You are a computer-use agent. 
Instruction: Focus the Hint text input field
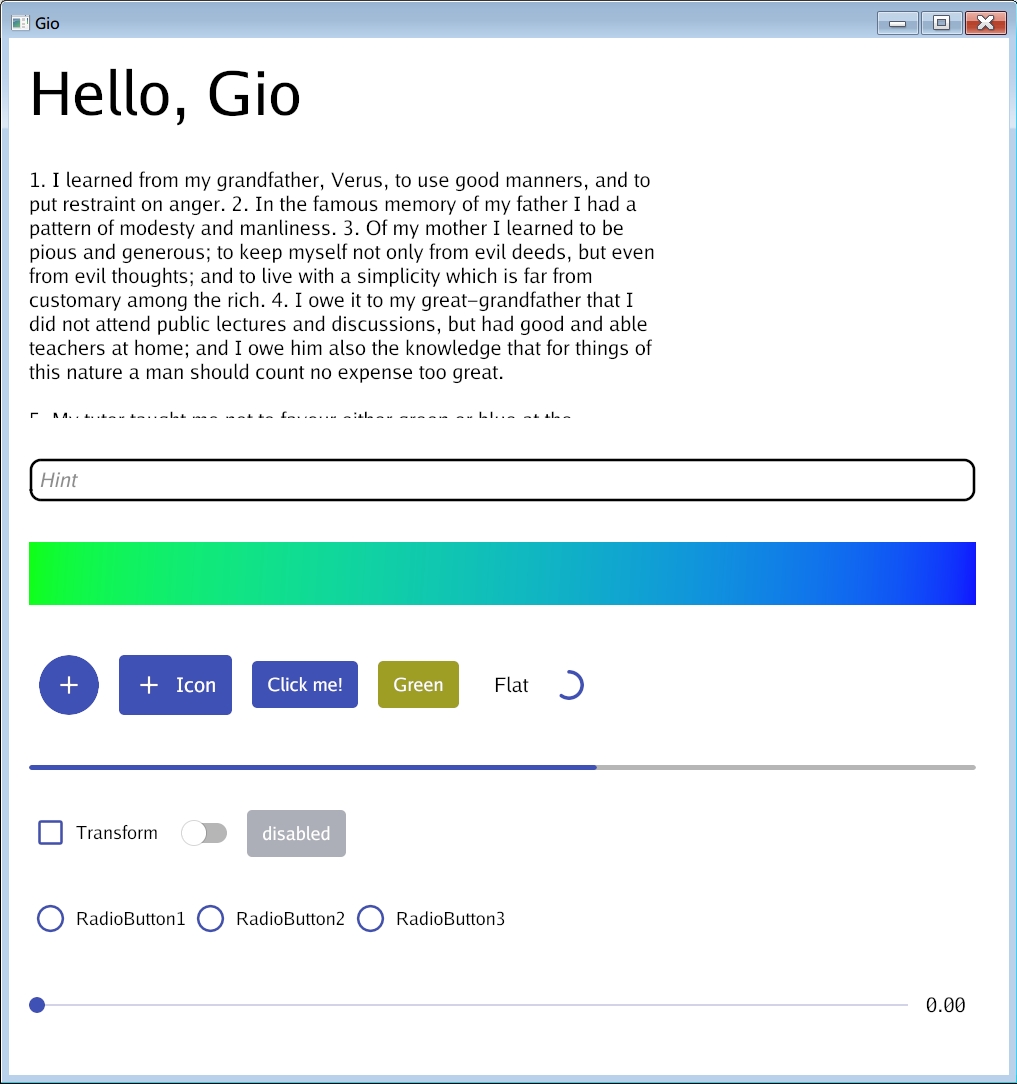pos(502,480)
